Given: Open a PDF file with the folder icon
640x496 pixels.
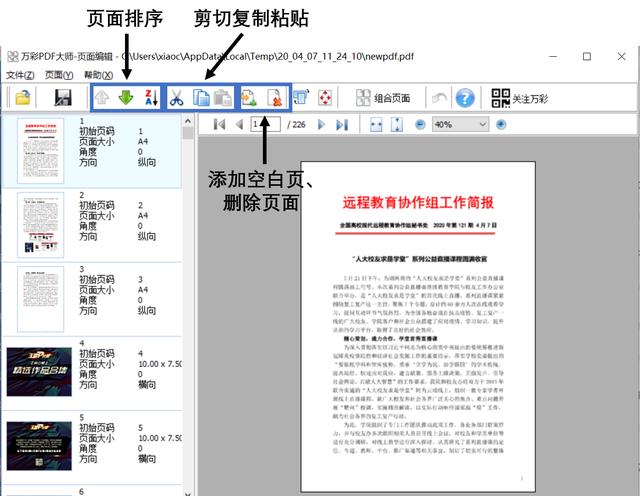Looking at the screenshot, I should [23, 98].
